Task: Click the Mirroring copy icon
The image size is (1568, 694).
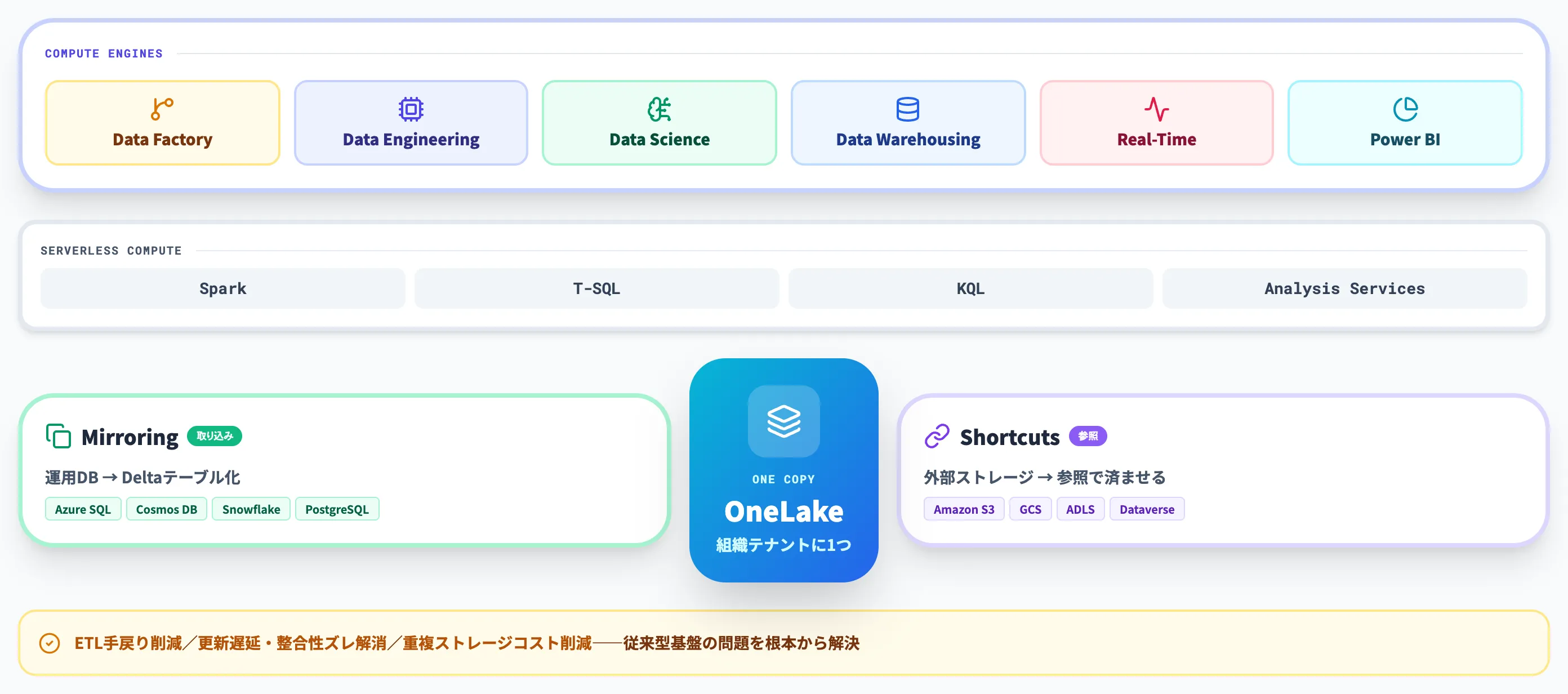Action: [59, 436]
